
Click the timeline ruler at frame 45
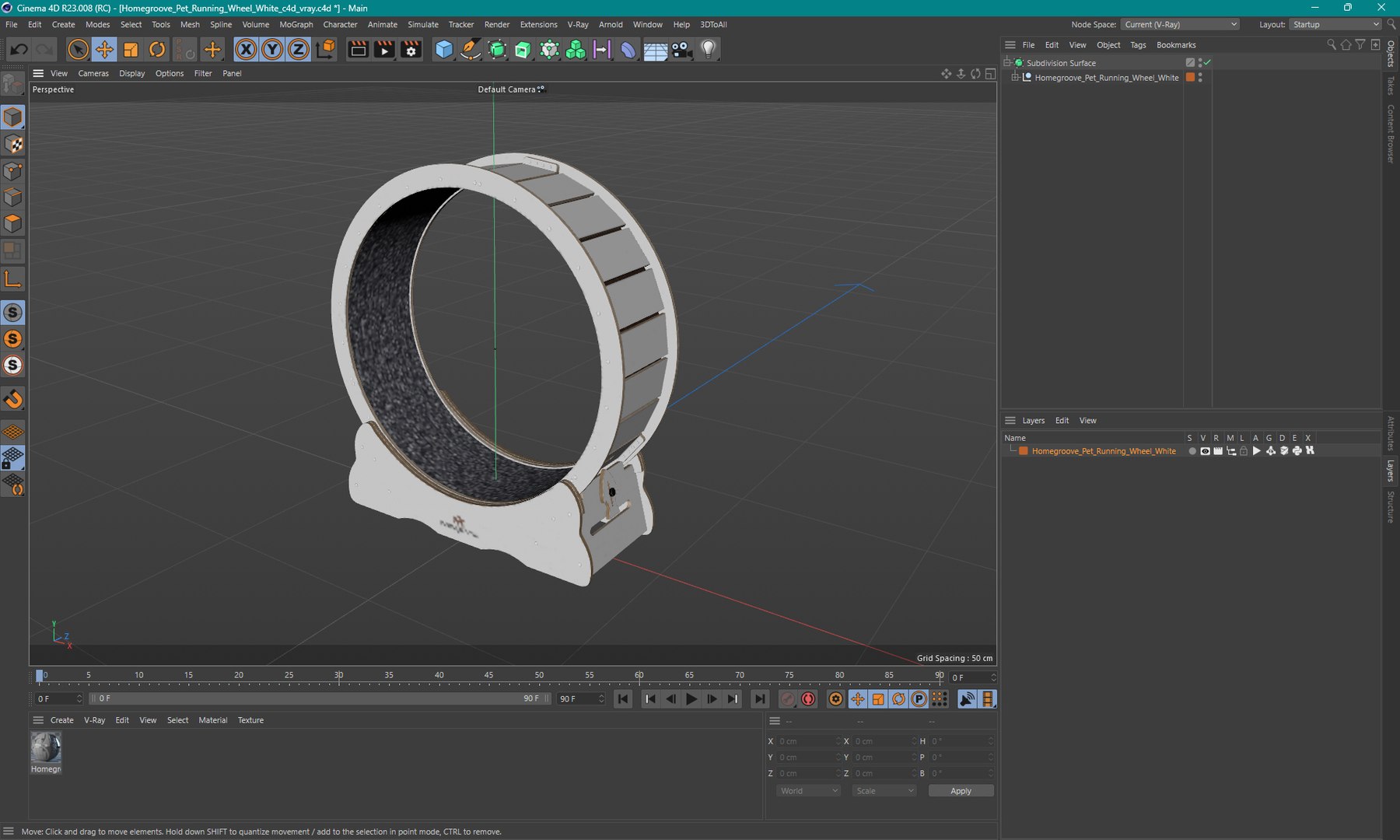click(x=488, y=675)
